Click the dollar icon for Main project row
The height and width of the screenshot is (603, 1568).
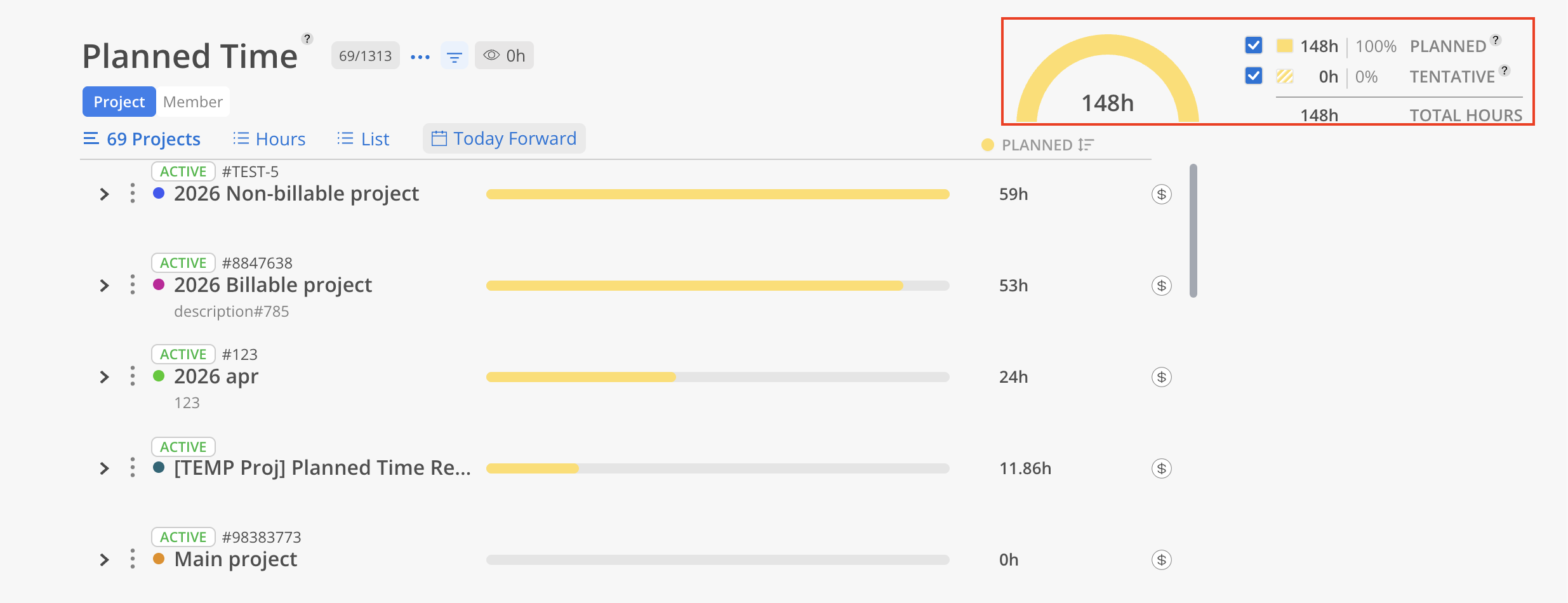(x=1161, y=560)
